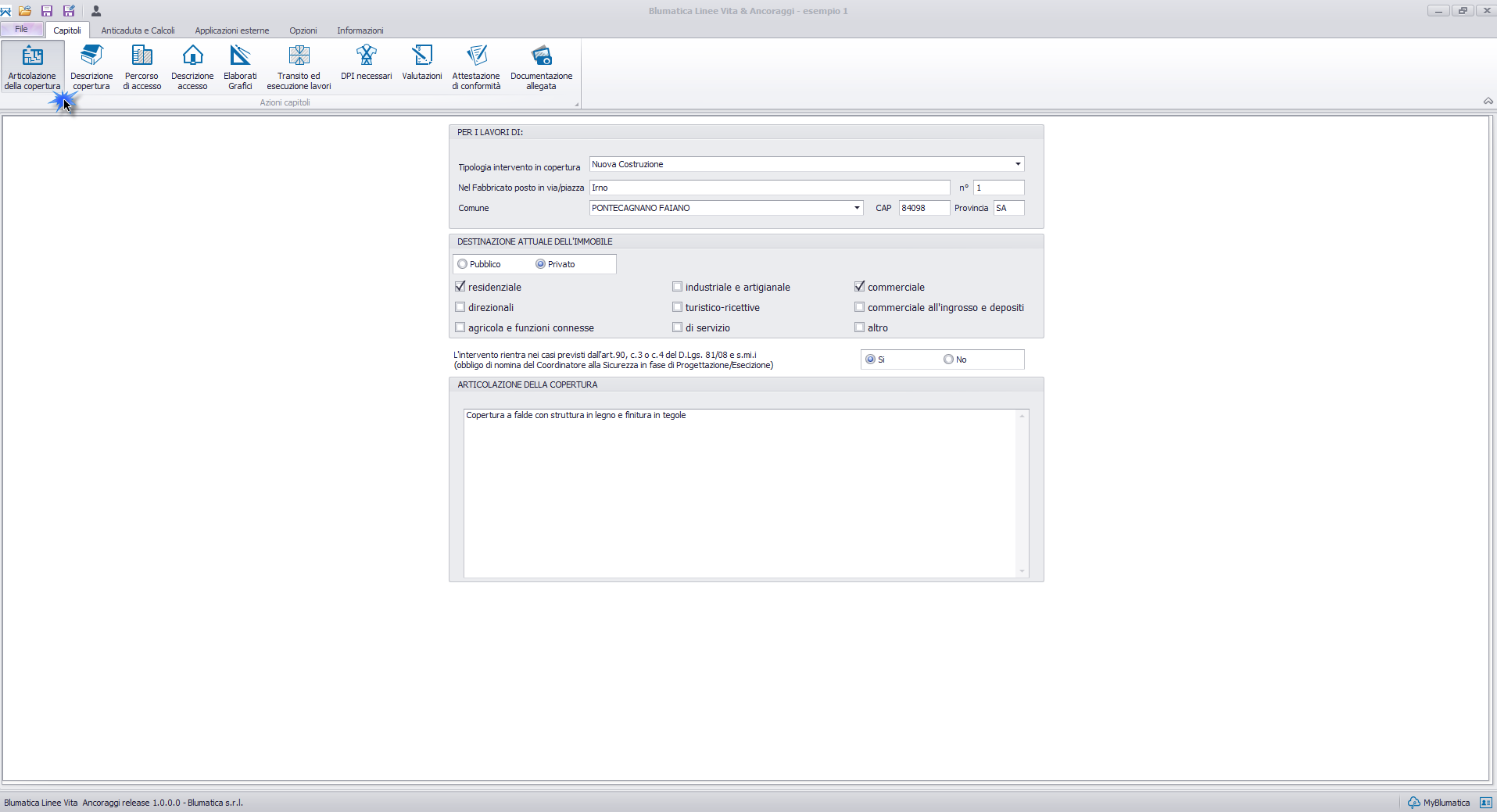The width and height of the screenshot is (1497, 812).
Task: Collapse the ribbon with the chevron
Action: (1488, 102)
